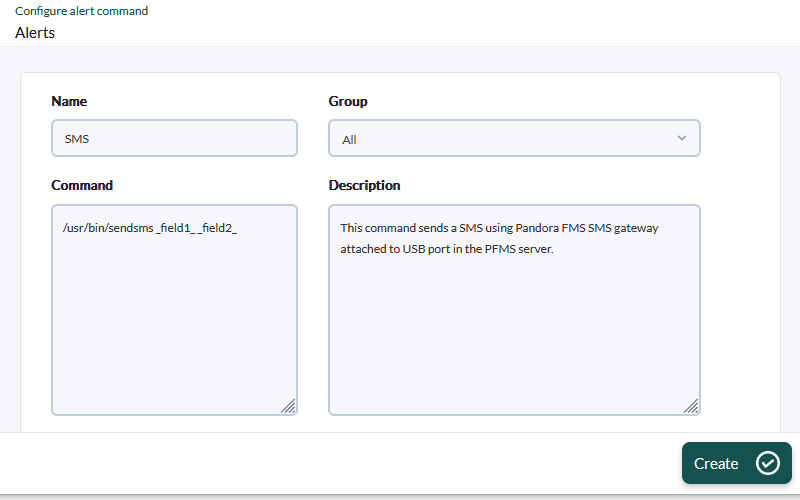Open the Configure alert command breadcrumb
The height and width of the screenshot is (500, 800).
point(81,11)
